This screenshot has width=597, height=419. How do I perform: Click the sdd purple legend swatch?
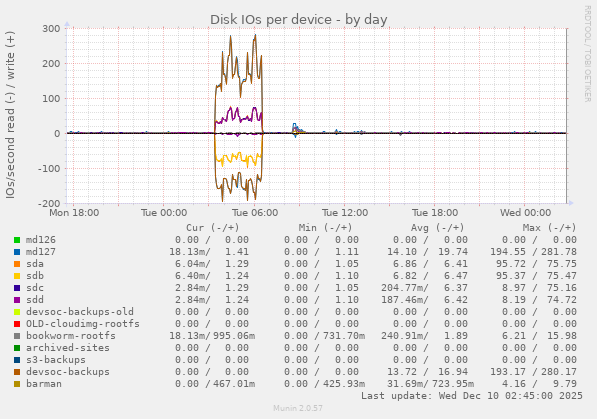(17, 300)
